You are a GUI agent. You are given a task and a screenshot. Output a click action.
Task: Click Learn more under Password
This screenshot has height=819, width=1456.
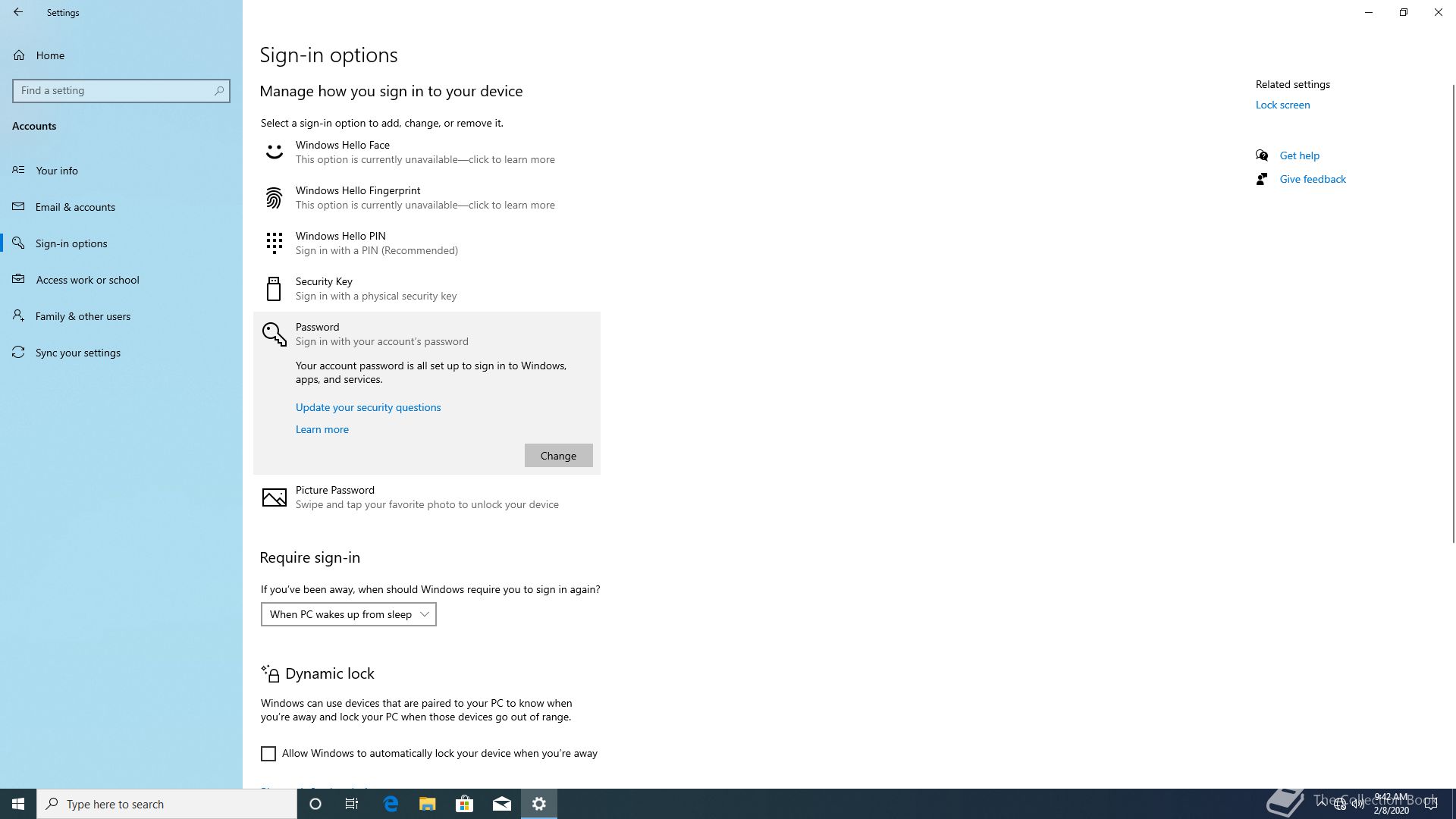click(x=322, y=429)
